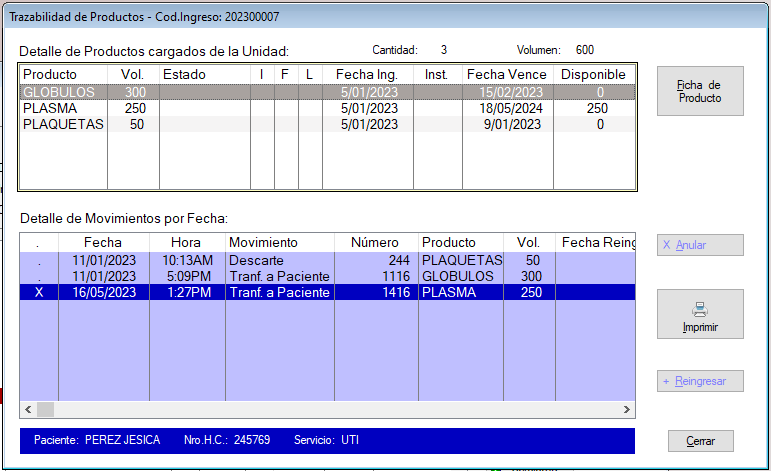771x471 pixels.
Task: Sort by Fecha Vence column header
Action: pyautogui.click(x=507, y=75)
